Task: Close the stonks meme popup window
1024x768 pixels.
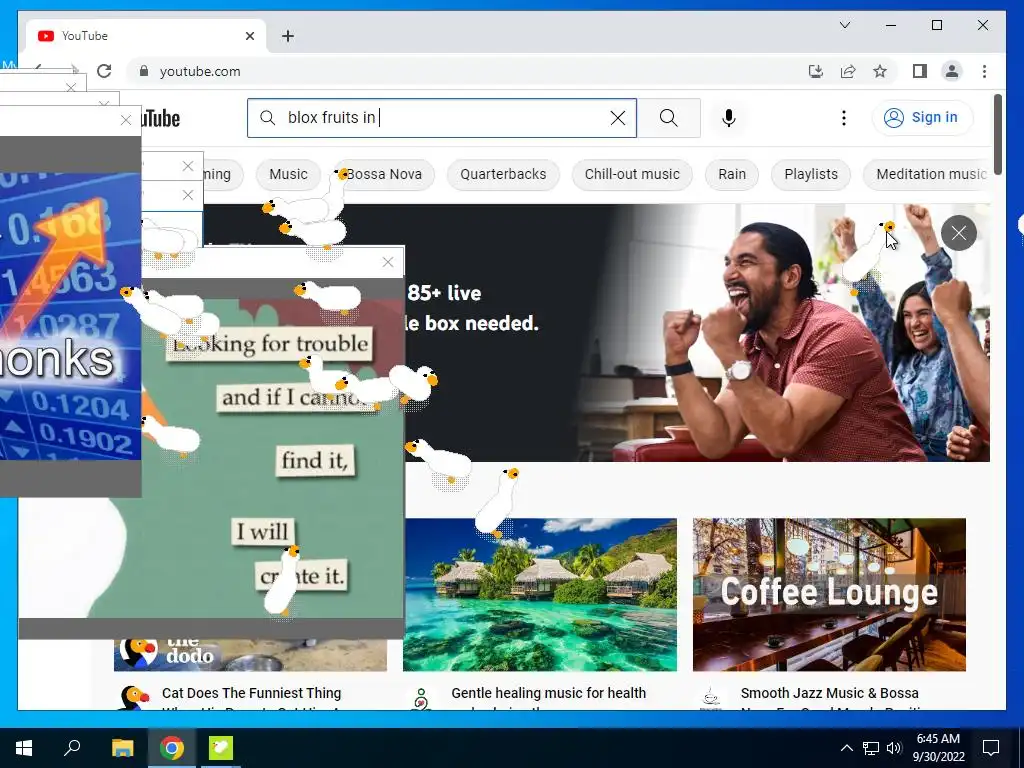Action: pyautogui.click(x=125, y=120)
